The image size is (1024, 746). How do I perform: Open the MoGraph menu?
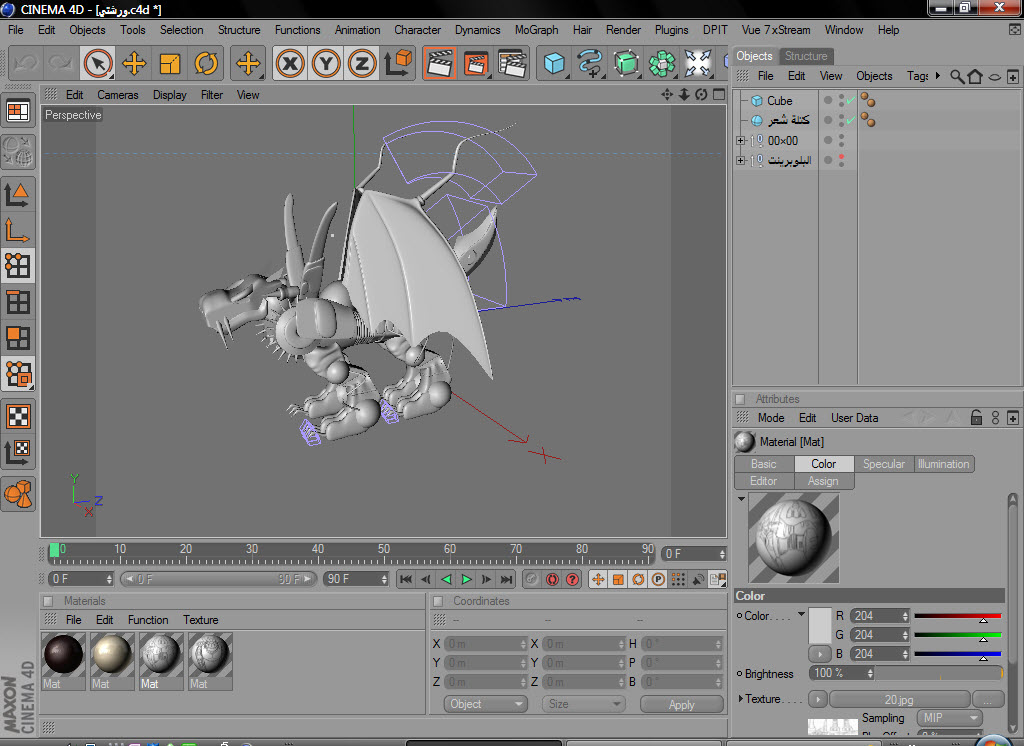tap(536, 30)
